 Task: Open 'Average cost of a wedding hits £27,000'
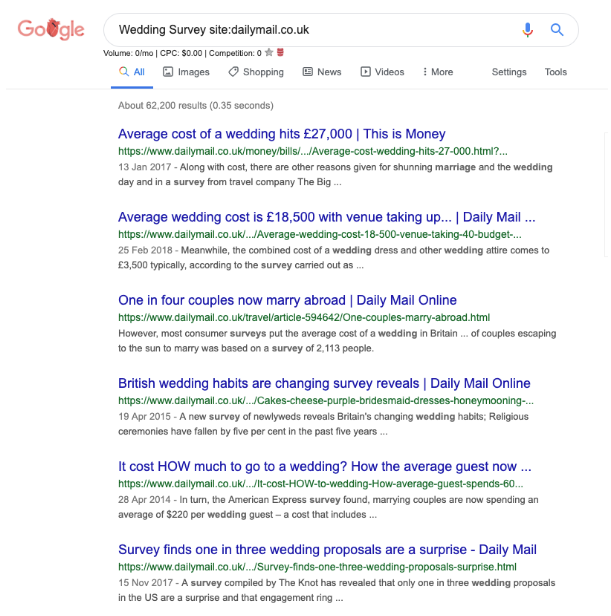point(282,134)
